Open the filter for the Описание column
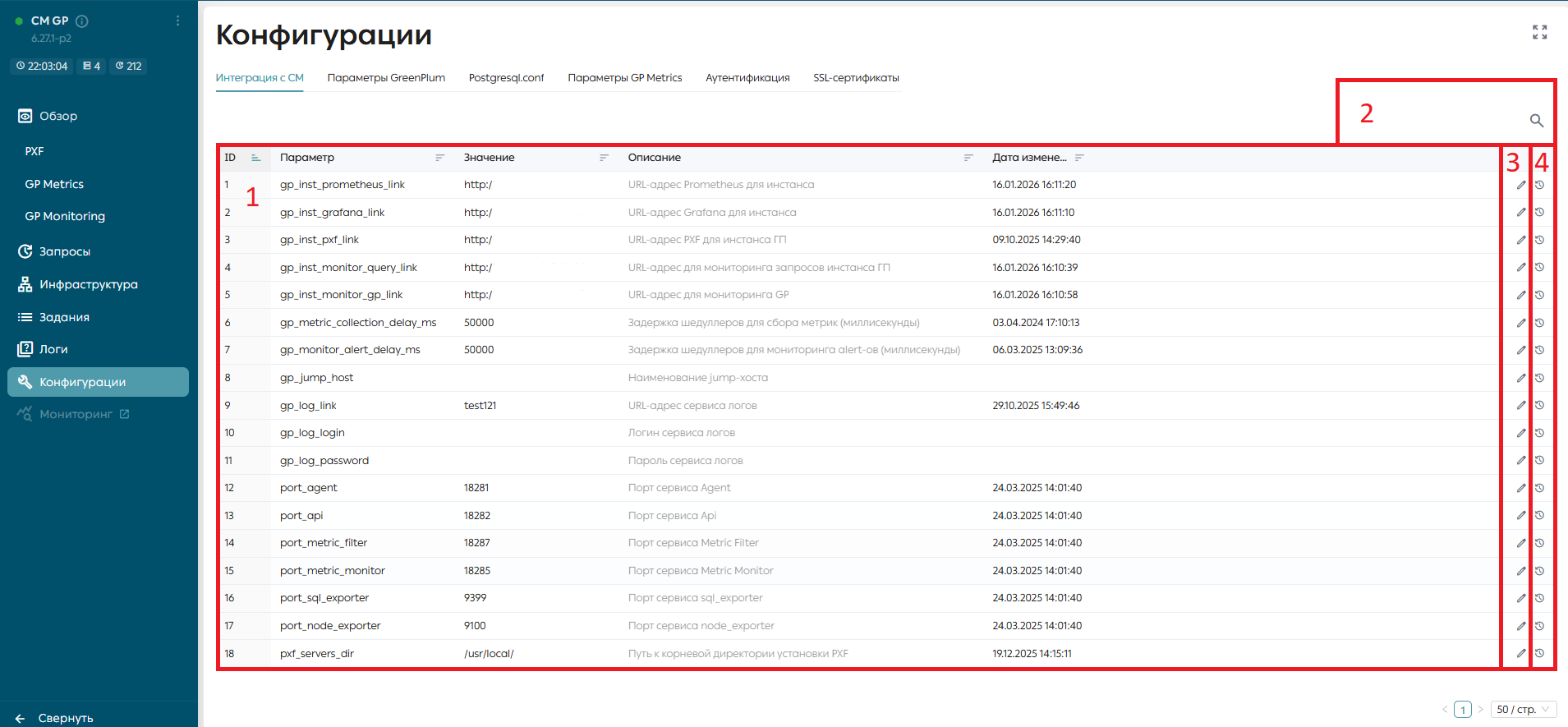The width and height of the screenshot is (1568, 727). pos(968,158)
